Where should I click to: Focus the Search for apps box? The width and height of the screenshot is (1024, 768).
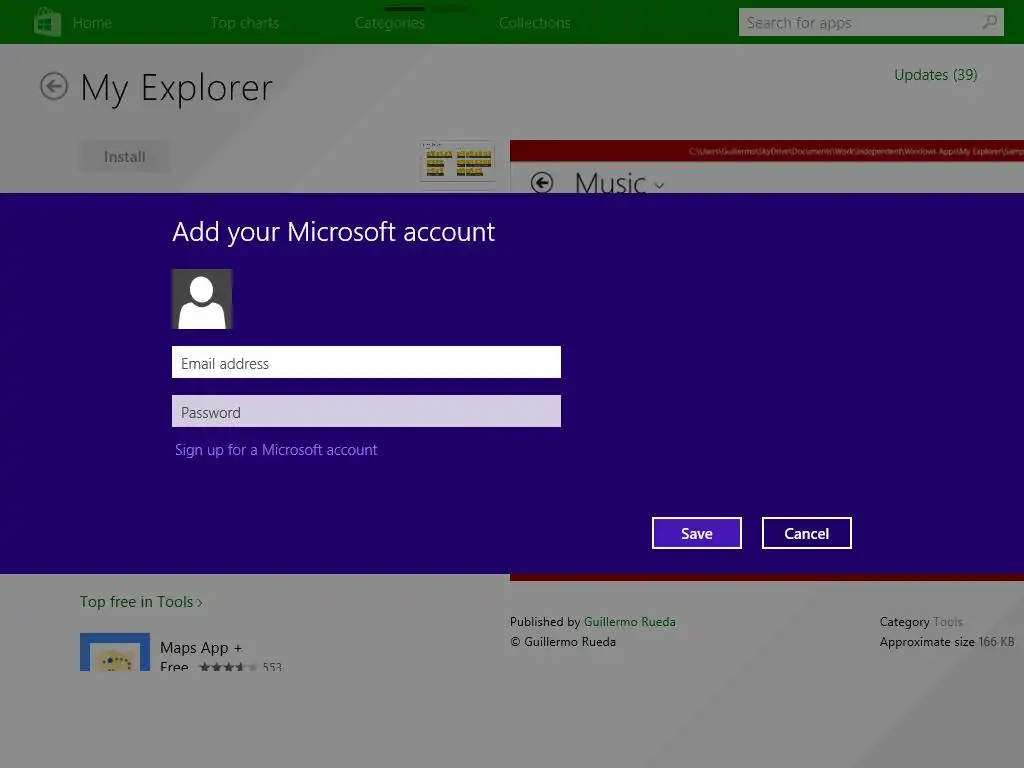(871, 22)
